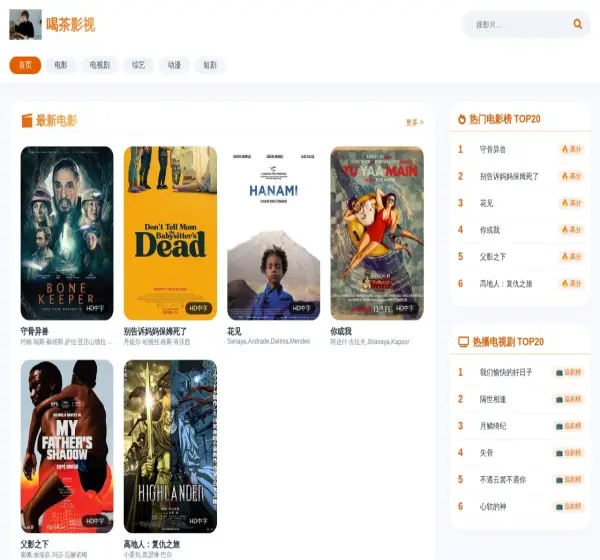The height and width of the screenshot is (560, 600).
Task: Select 高地人：复仇之旅 in hot movies ranking
Action: click(x=506, y=284)
